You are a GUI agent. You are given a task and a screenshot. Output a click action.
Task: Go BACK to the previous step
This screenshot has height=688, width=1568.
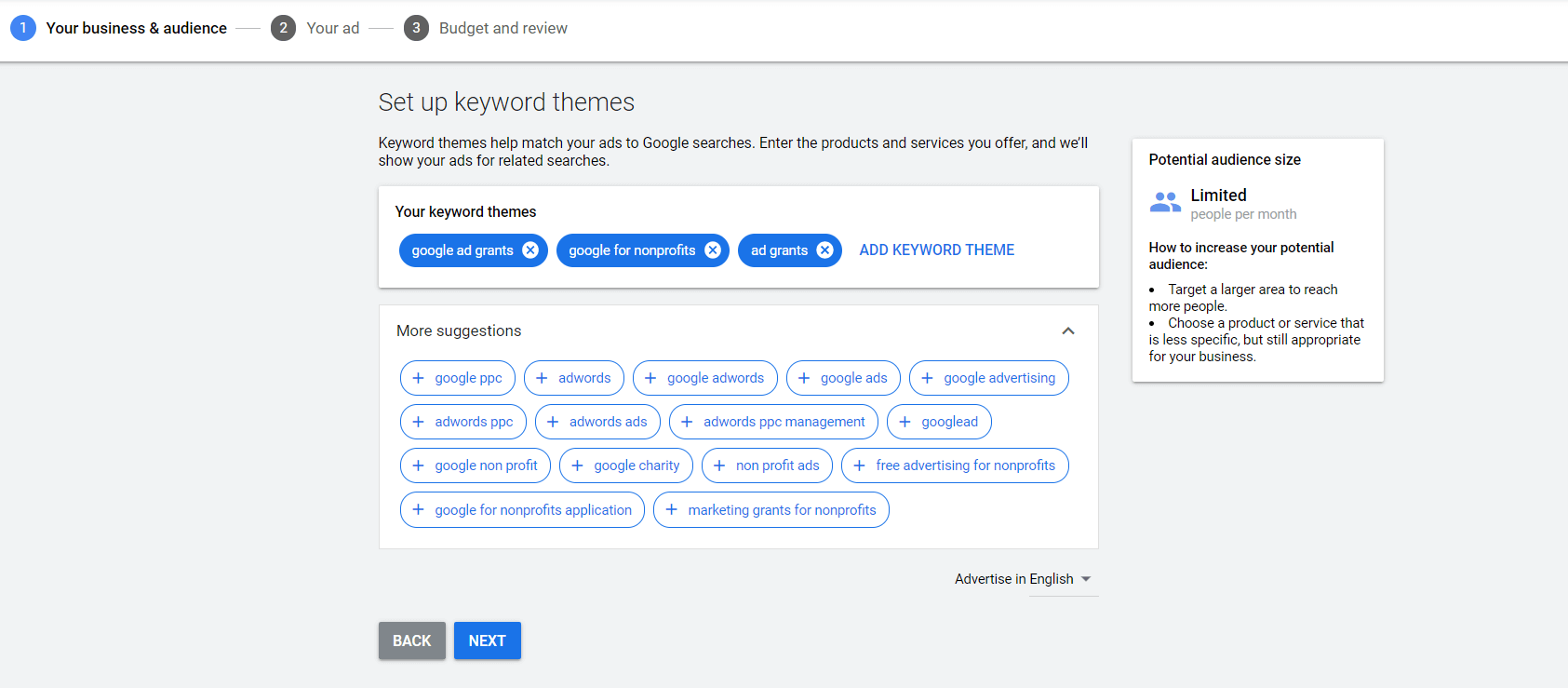(411, 641)
